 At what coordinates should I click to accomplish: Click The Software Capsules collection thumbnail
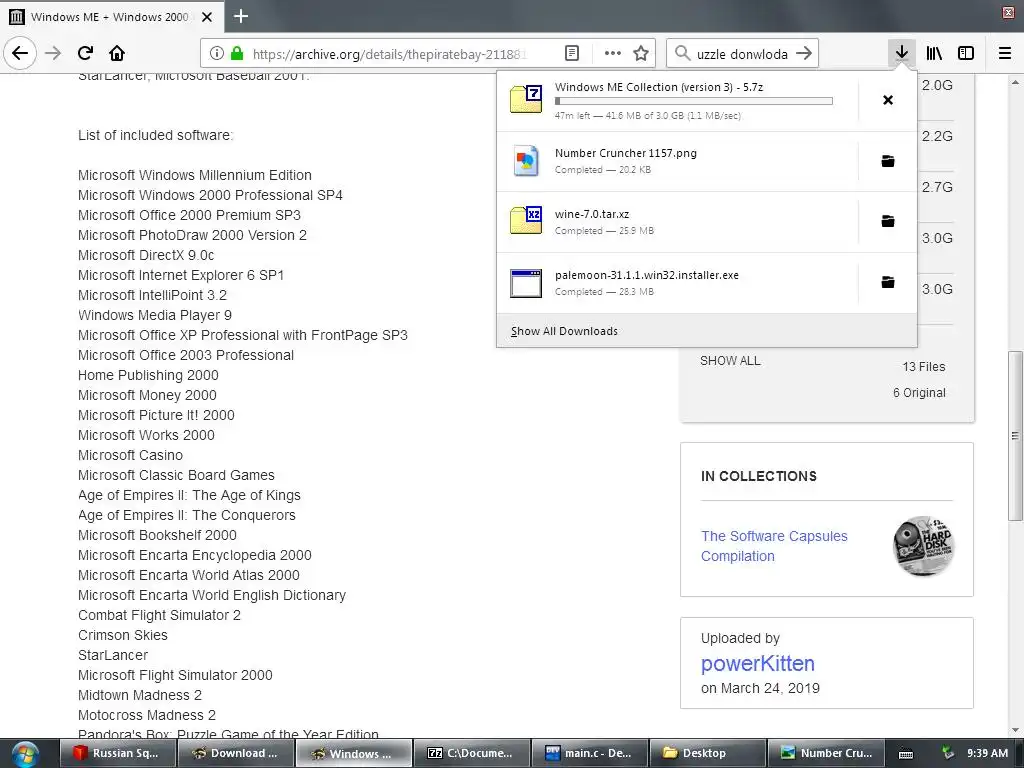pyautogui.click(x=923, y=546)
